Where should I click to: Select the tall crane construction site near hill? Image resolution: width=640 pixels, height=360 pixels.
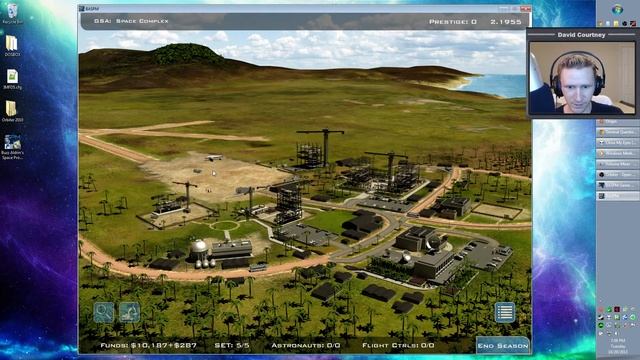tap(320, 148)
